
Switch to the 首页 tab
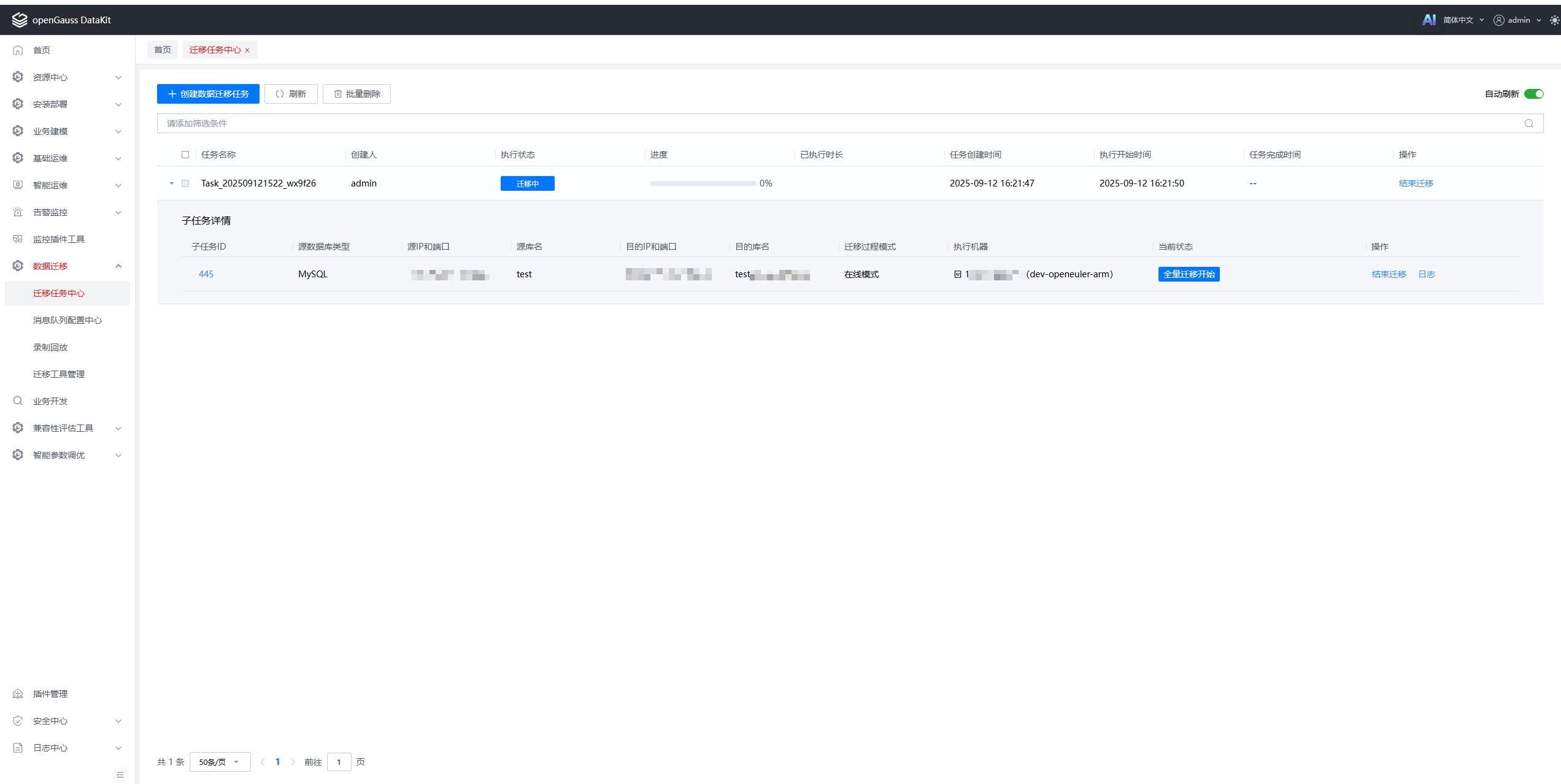pyautogui.click(x=163, y=50)
